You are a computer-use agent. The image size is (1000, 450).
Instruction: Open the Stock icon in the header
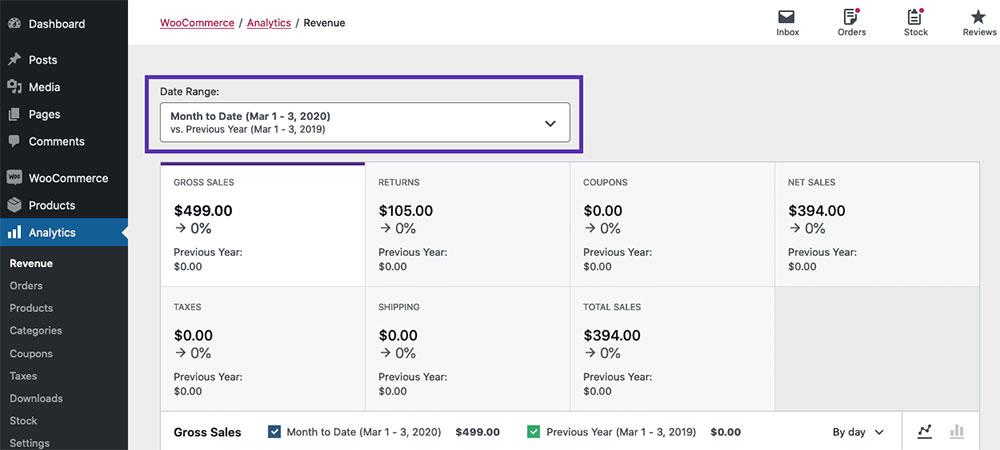pos(915,17)
